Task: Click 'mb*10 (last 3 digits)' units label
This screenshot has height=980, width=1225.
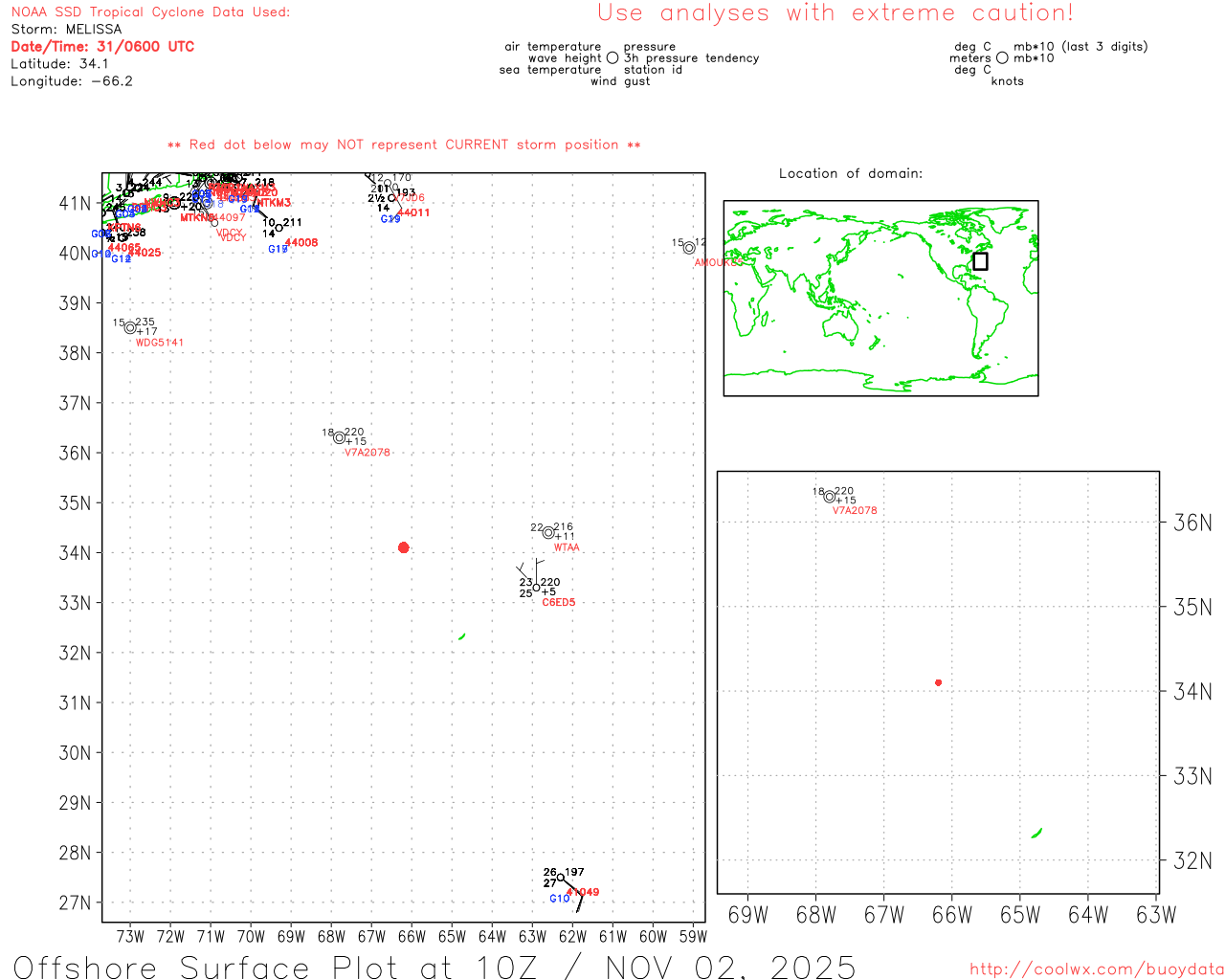Action: click(x=1080, y=47)
